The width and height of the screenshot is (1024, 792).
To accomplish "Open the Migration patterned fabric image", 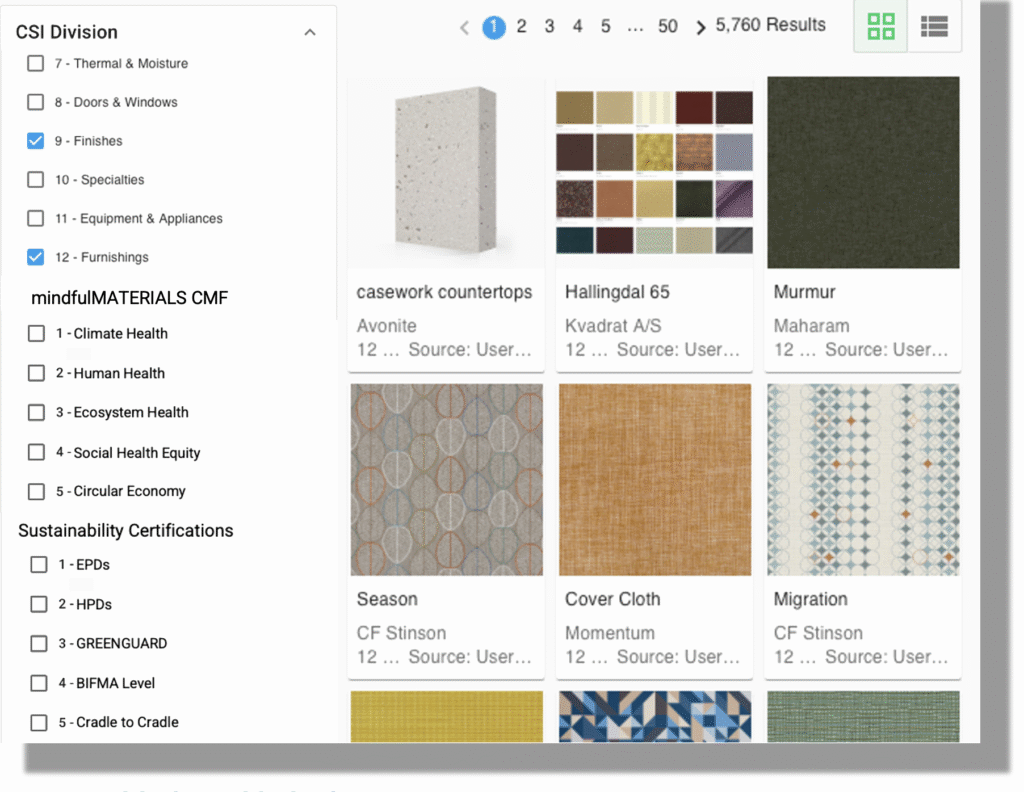I will tap(863, 480).
